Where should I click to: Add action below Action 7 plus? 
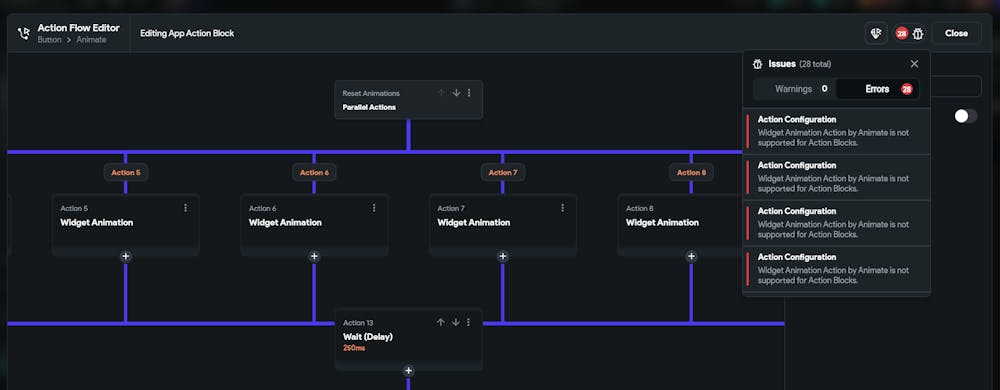tap(503, 256)
